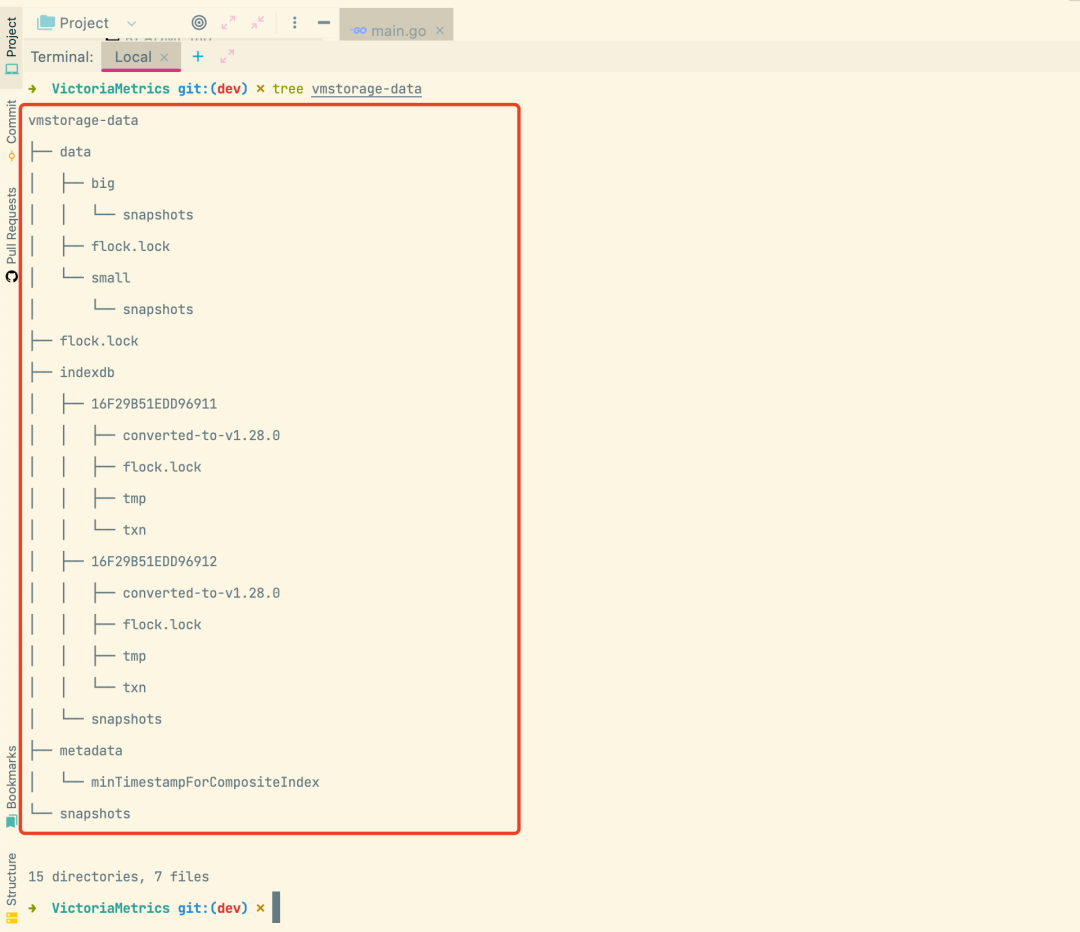Select the Local terminal tab
The width and height of the screenshot is (1080, 932).
132,57
